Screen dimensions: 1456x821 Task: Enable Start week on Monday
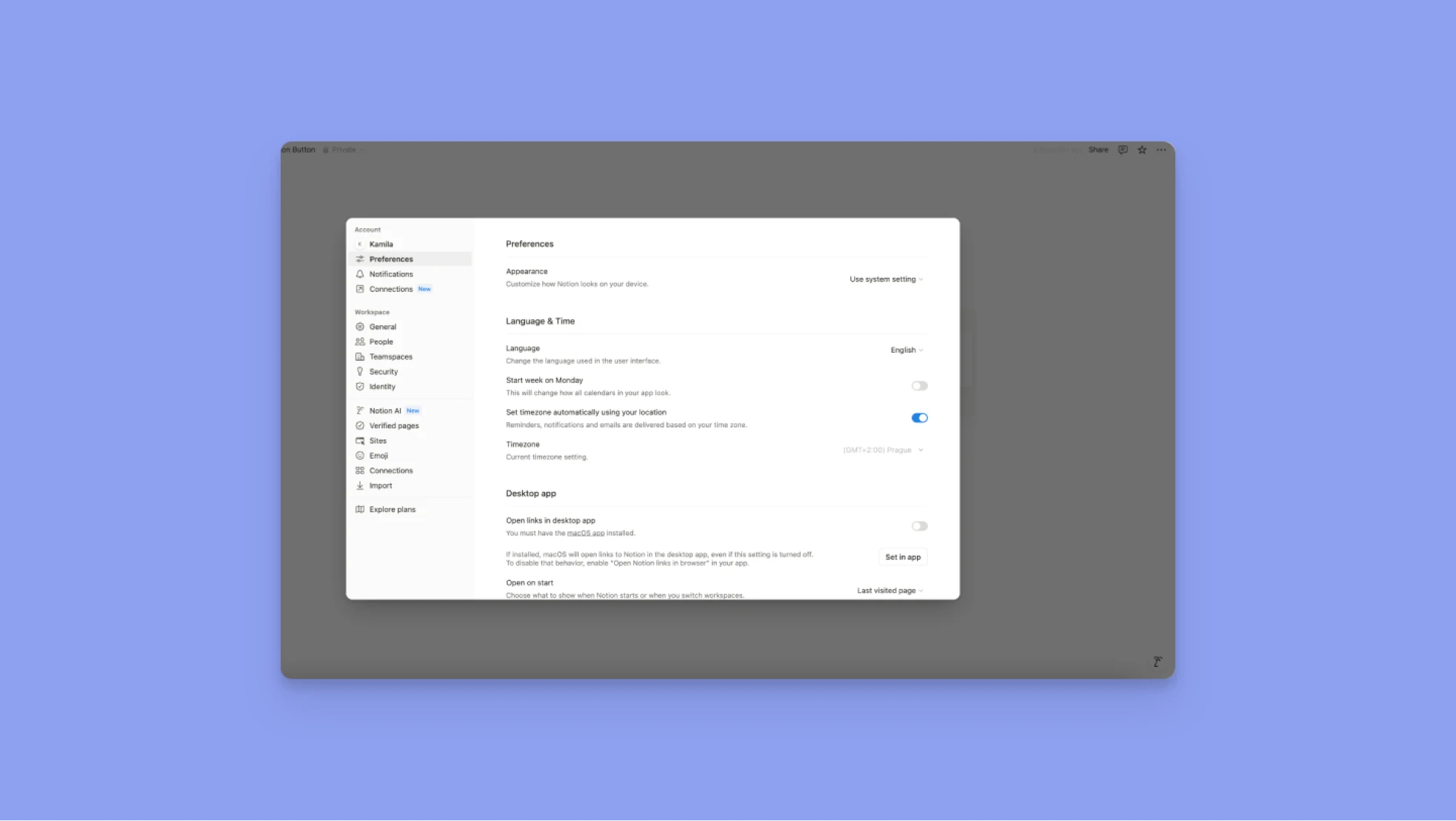(x=919, y=385)
